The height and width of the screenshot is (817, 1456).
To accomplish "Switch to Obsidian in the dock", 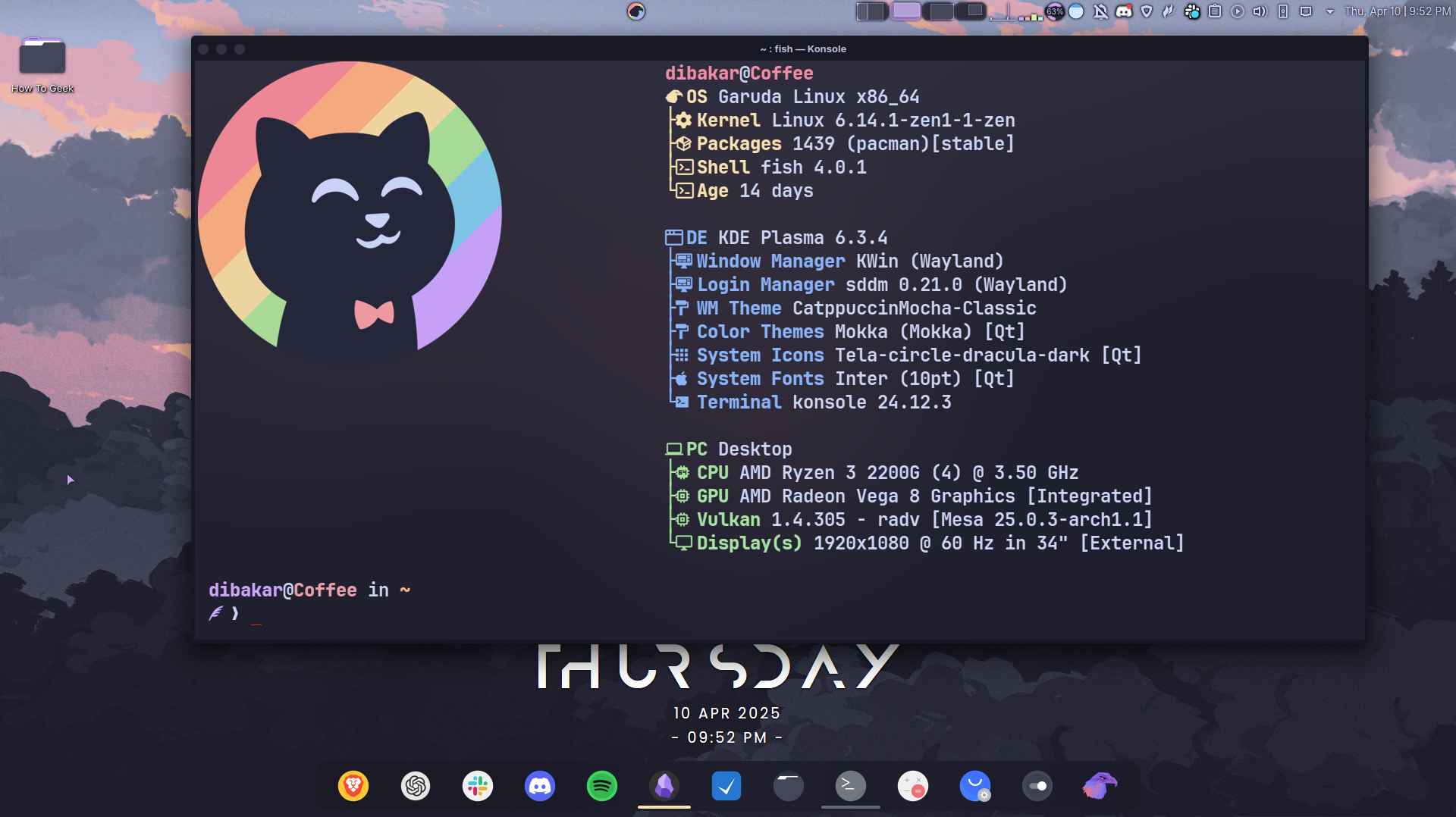I will coord(664,786).
